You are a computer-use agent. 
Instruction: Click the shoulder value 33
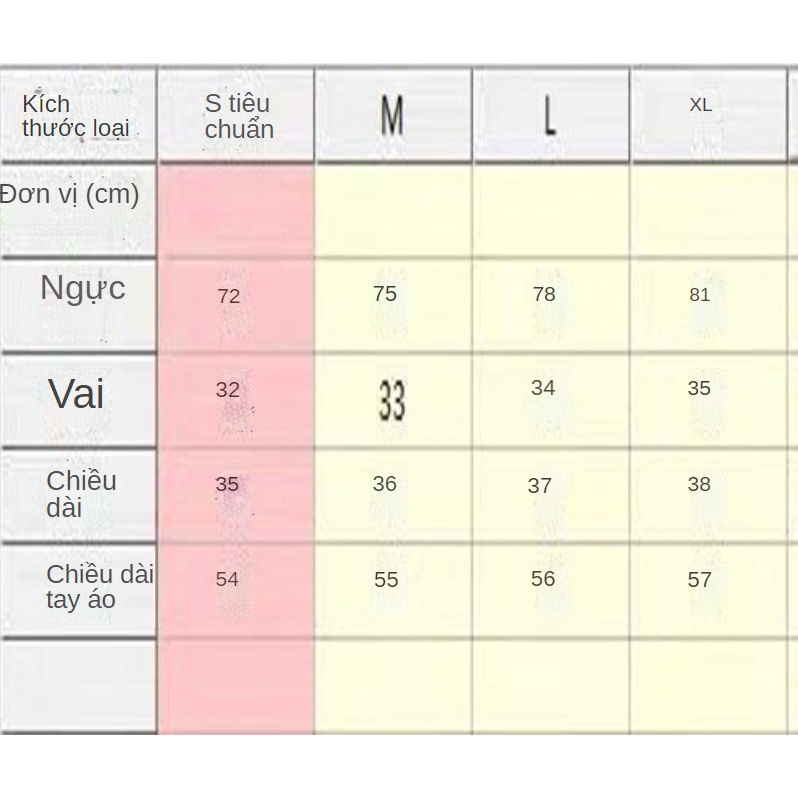[392, 401]
